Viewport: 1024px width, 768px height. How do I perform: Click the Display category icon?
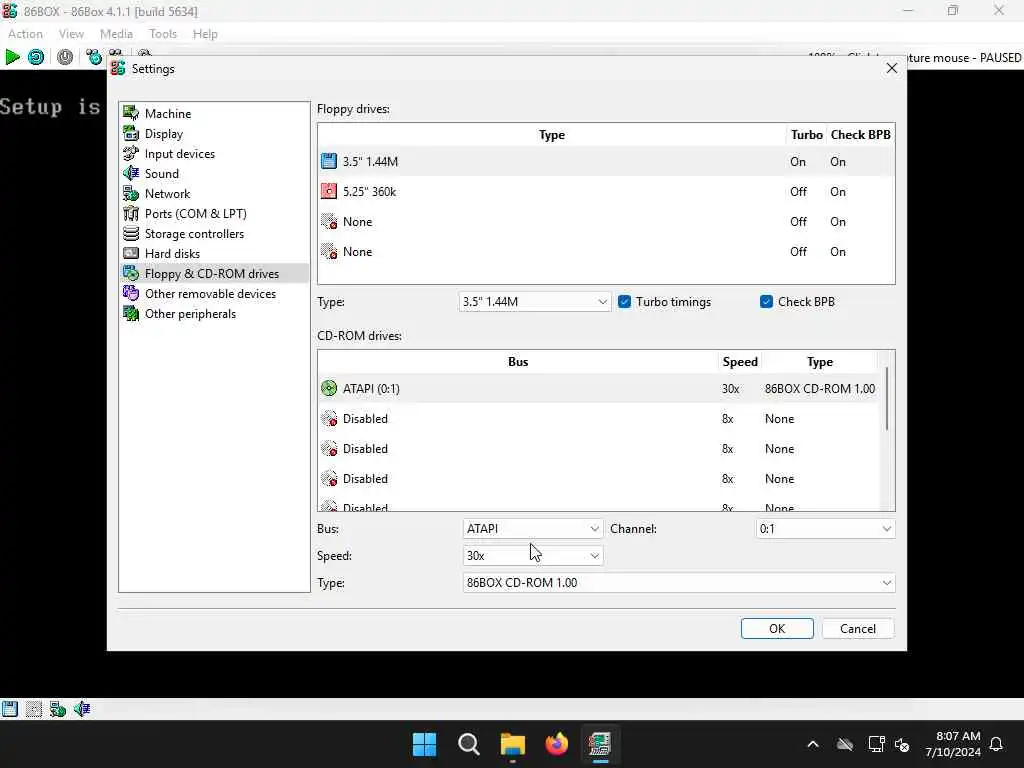pyautogui.click(x=131, y=133)
